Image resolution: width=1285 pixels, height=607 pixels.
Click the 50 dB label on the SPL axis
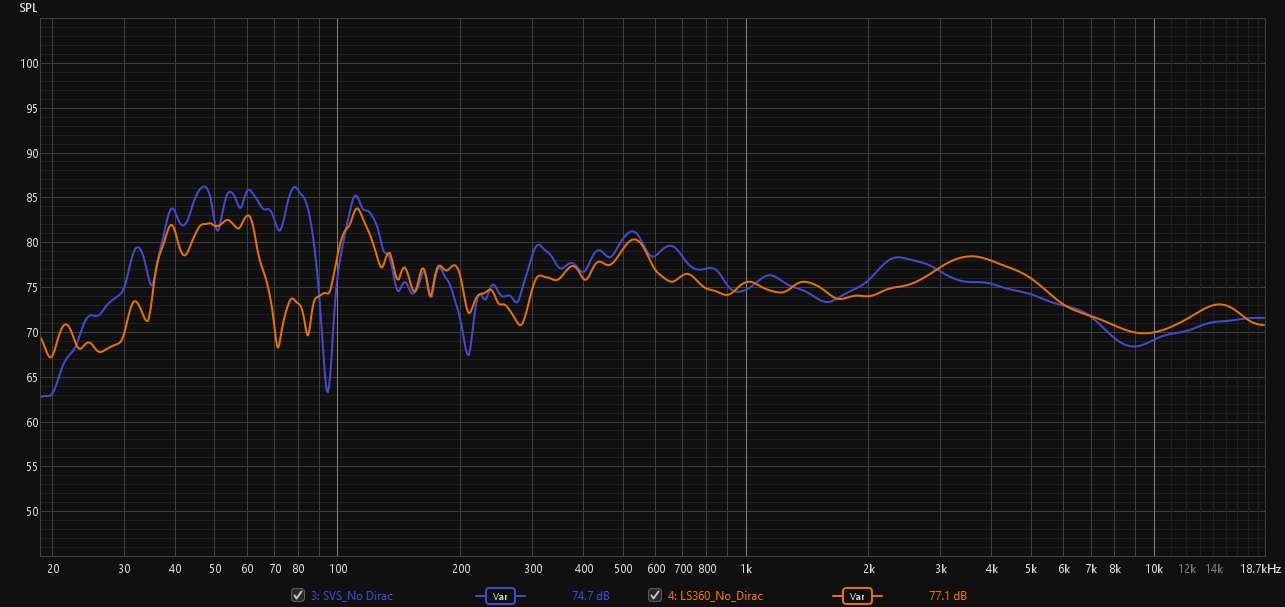coord(28,512)
